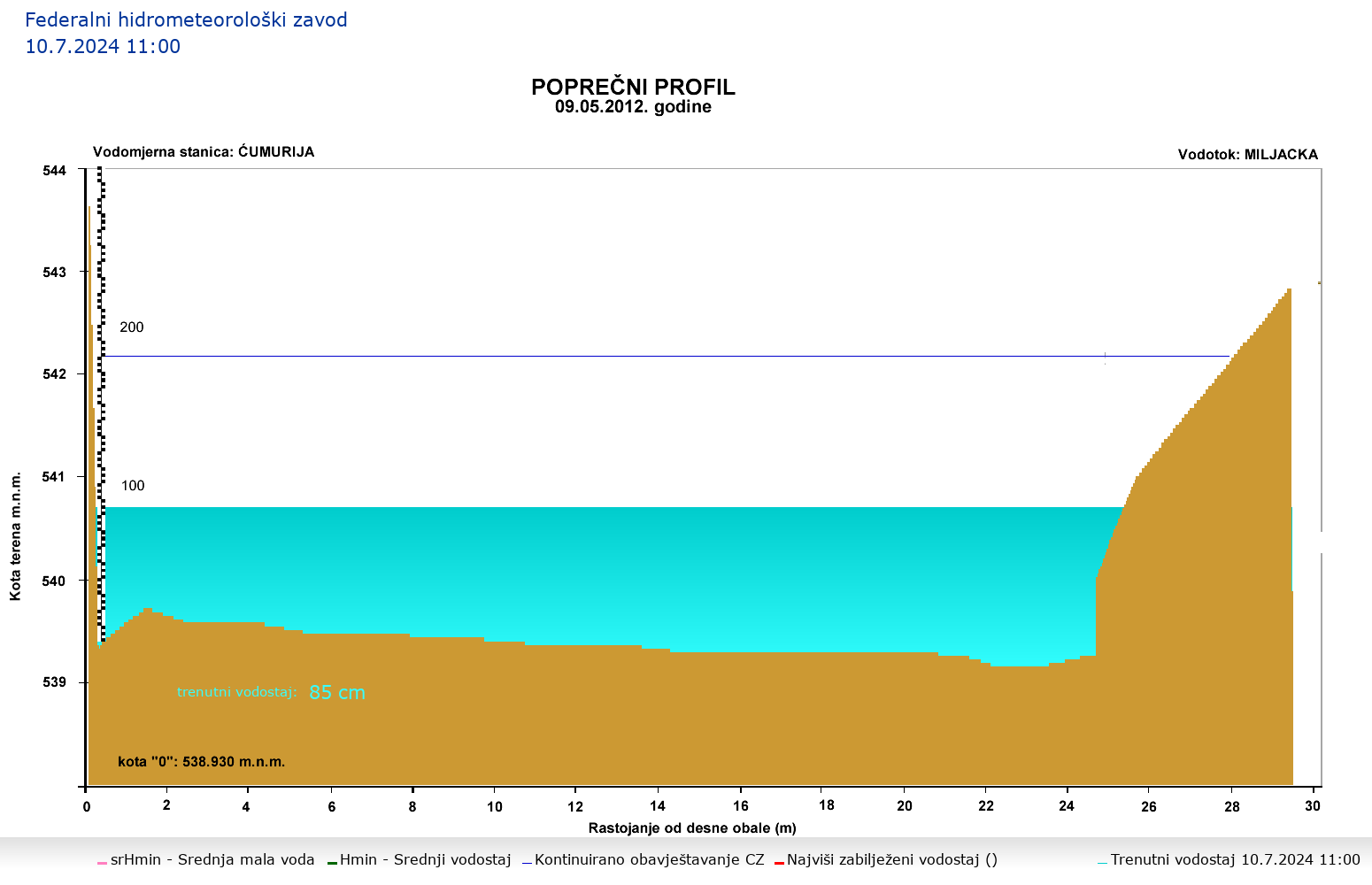
Task: Click the 100 level marker label
Action: pos(133,486)
